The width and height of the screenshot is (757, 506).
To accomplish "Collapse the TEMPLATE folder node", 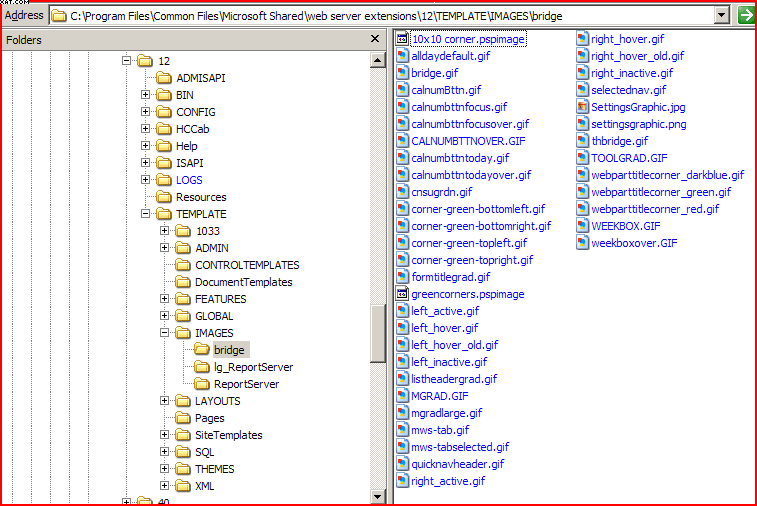I will [145, 214].
